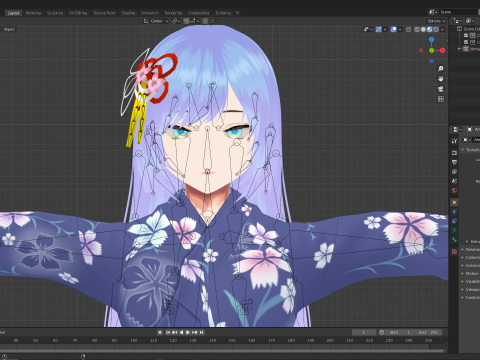480x360 pixels.
Task: Open the Object Constraints properties tab
Action: [x=454, y=221]
